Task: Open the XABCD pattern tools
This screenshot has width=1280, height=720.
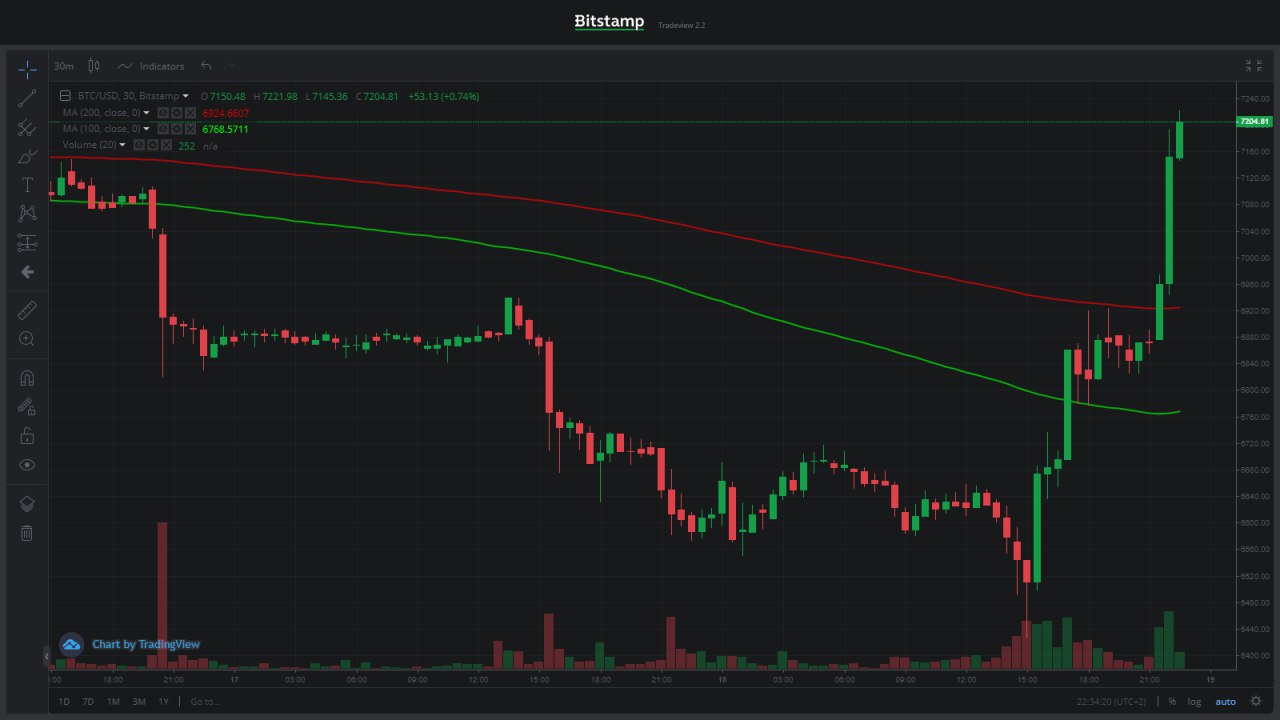Action: [27, 213]
